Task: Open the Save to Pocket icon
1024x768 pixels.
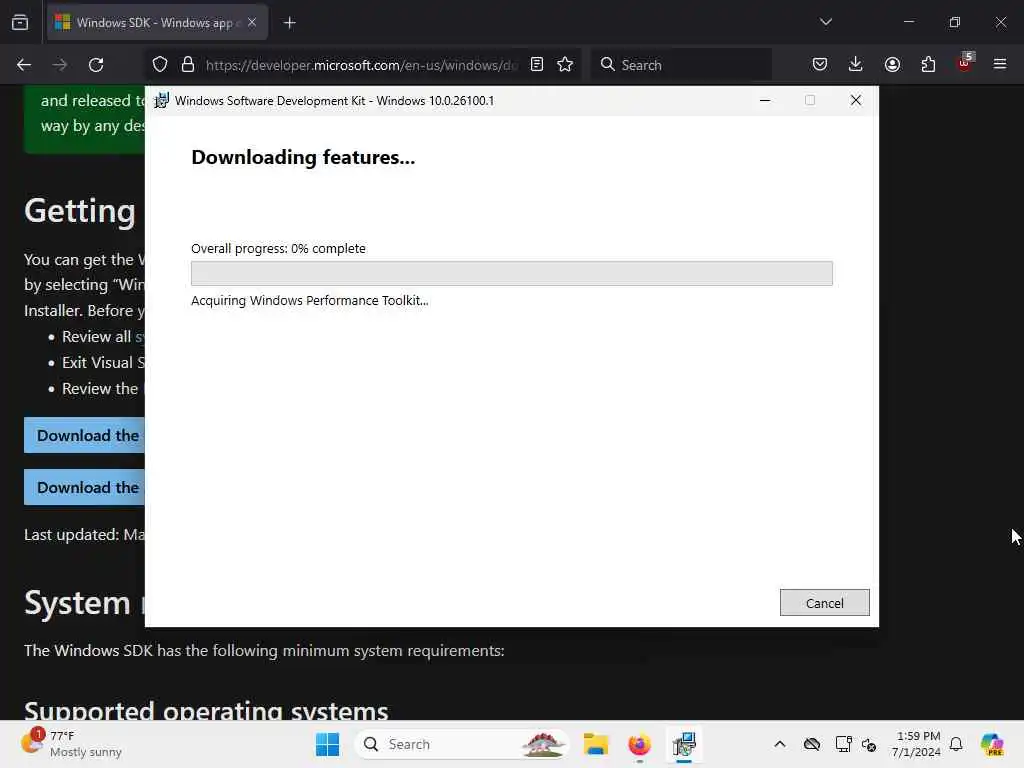Action: pos(820,65)
